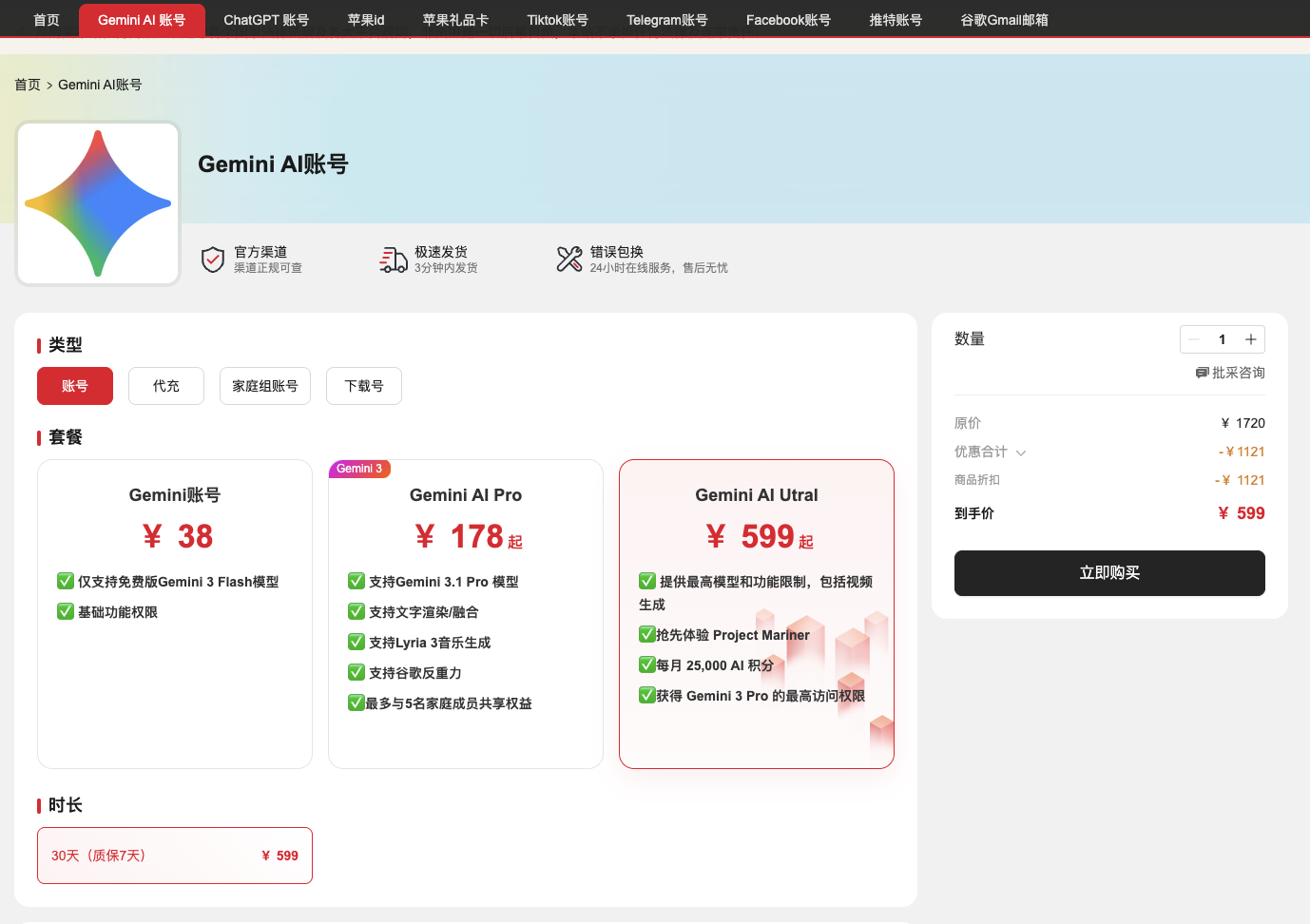The image size is (1310, 924).
Task: Click checkmark icon beside 基础功能权限
Action: click(x=66, y=611)
